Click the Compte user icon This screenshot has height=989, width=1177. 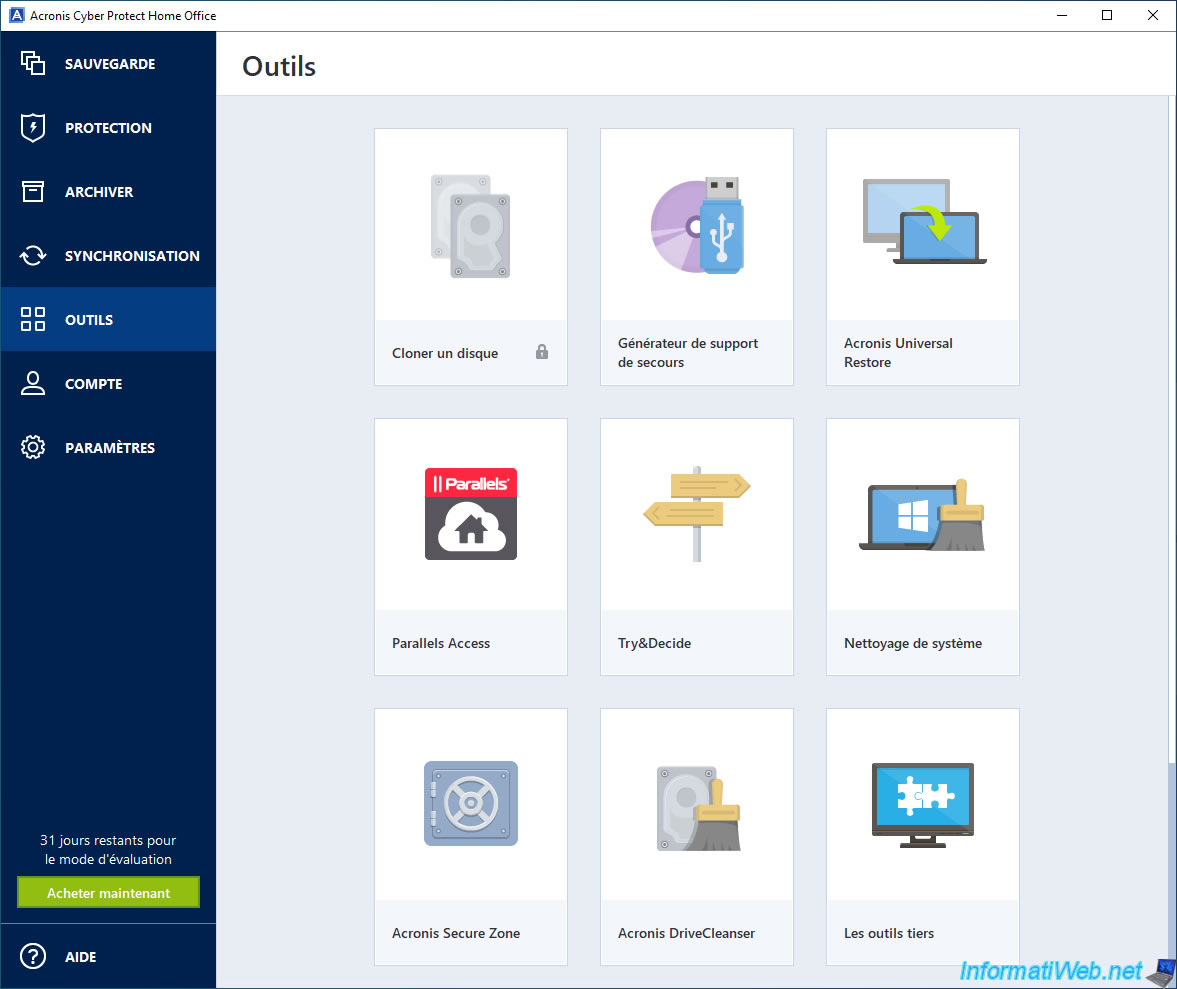pos(33,383)
